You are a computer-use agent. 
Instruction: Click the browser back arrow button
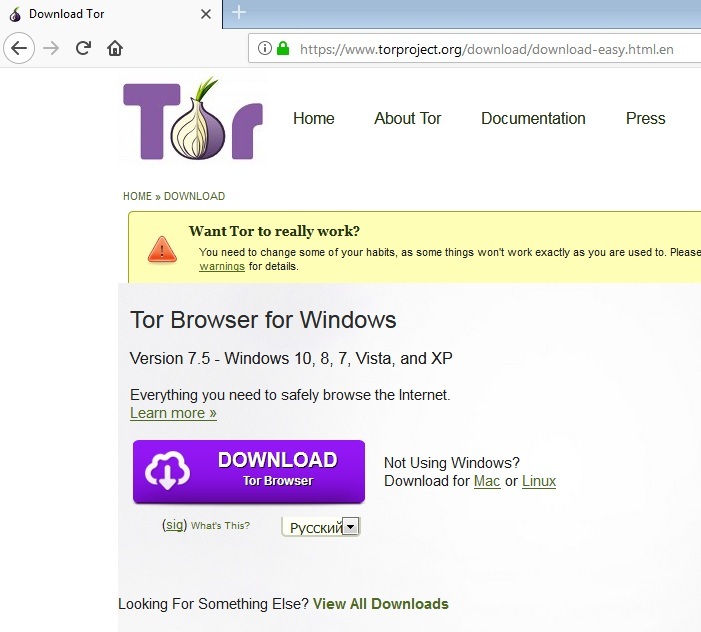[x=20, y=48]
